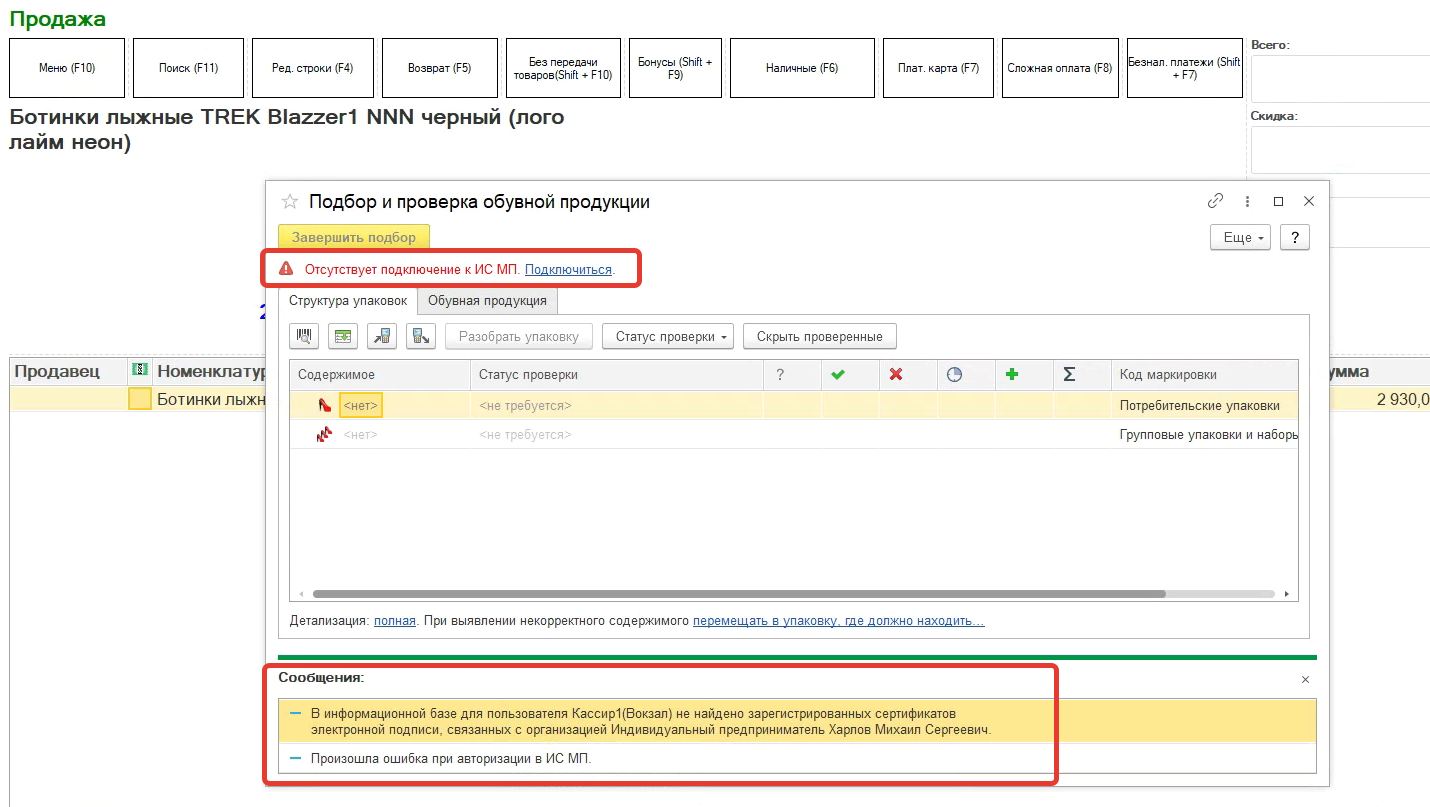Viewport: 1430px width, 807px height.
Task: Open the three-dot options menu in dialog
Action: tap(1247, 201)
